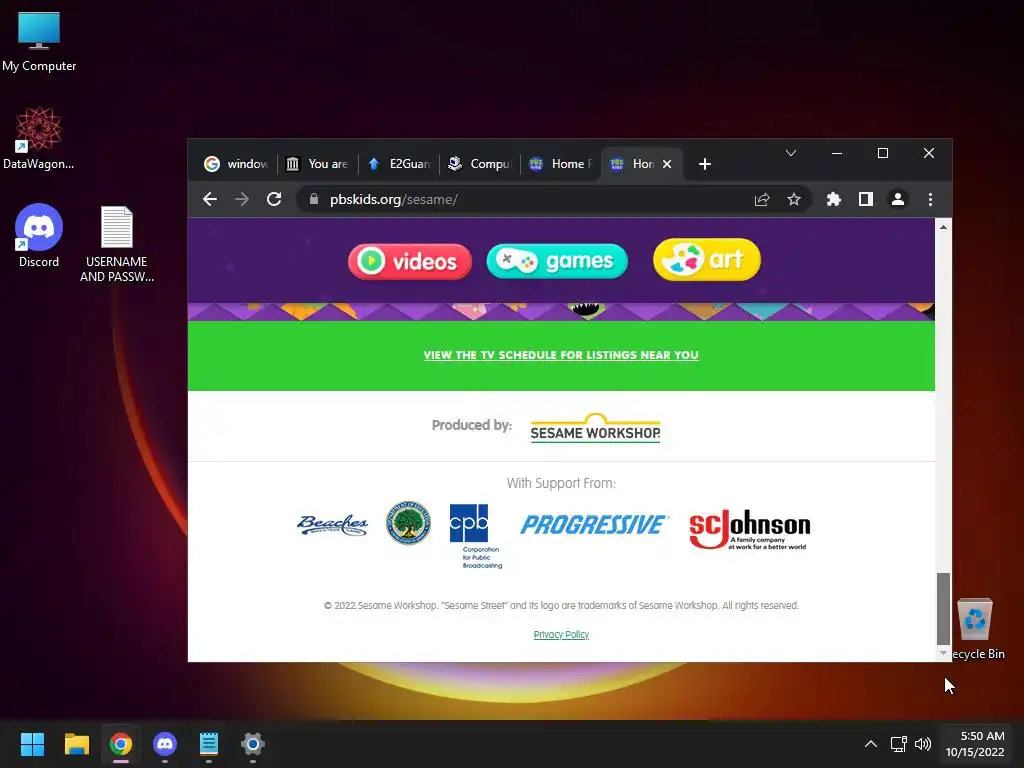Open the network tray icon
1024x768 pixels.
[899, 744]
